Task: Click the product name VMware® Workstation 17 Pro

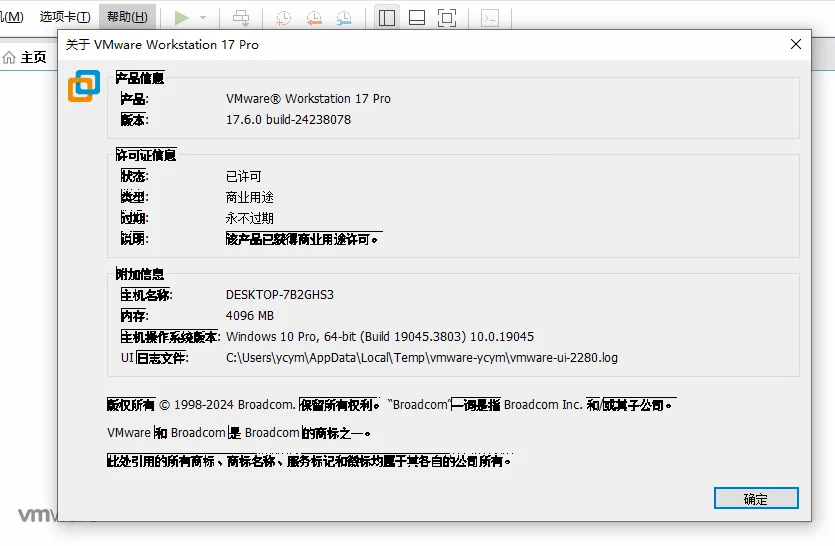Action: point(308,99)
